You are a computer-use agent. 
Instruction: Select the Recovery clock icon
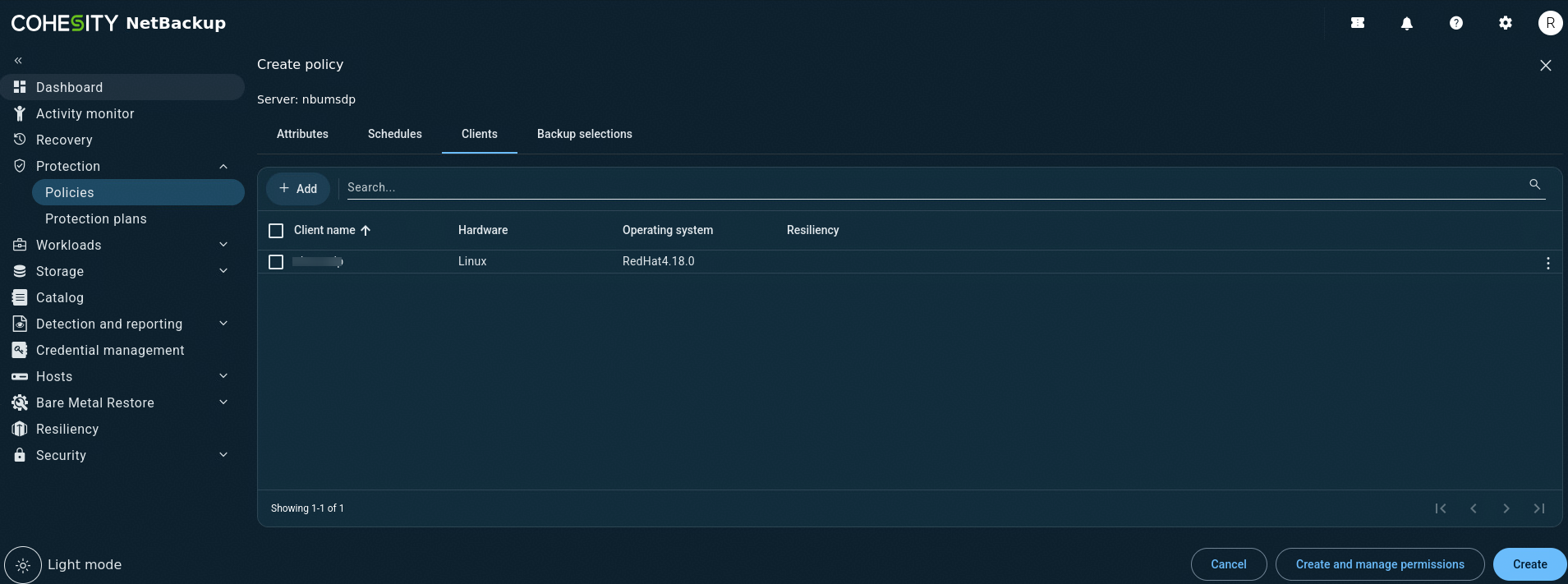tap(20, 140)
